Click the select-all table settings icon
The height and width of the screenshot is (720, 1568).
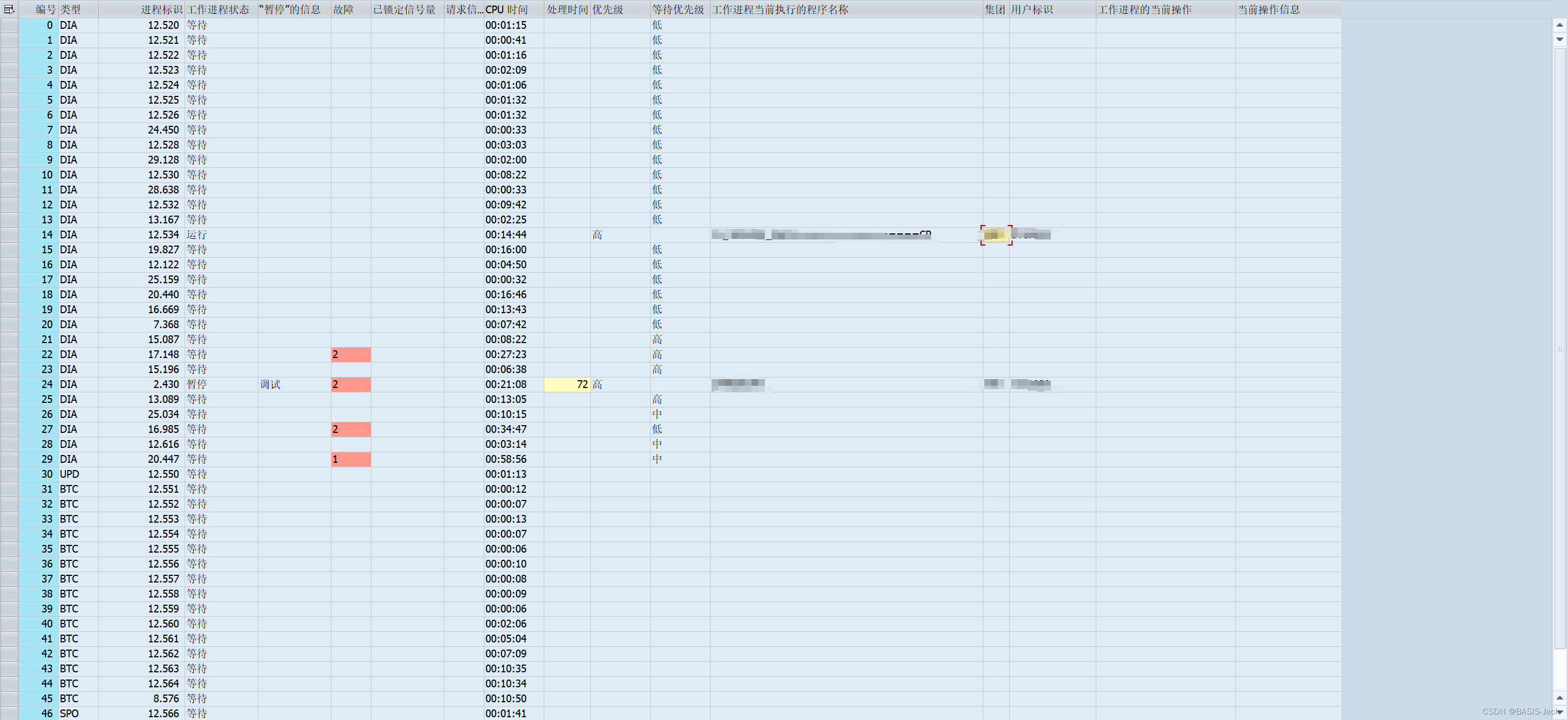tap(8, 9)
